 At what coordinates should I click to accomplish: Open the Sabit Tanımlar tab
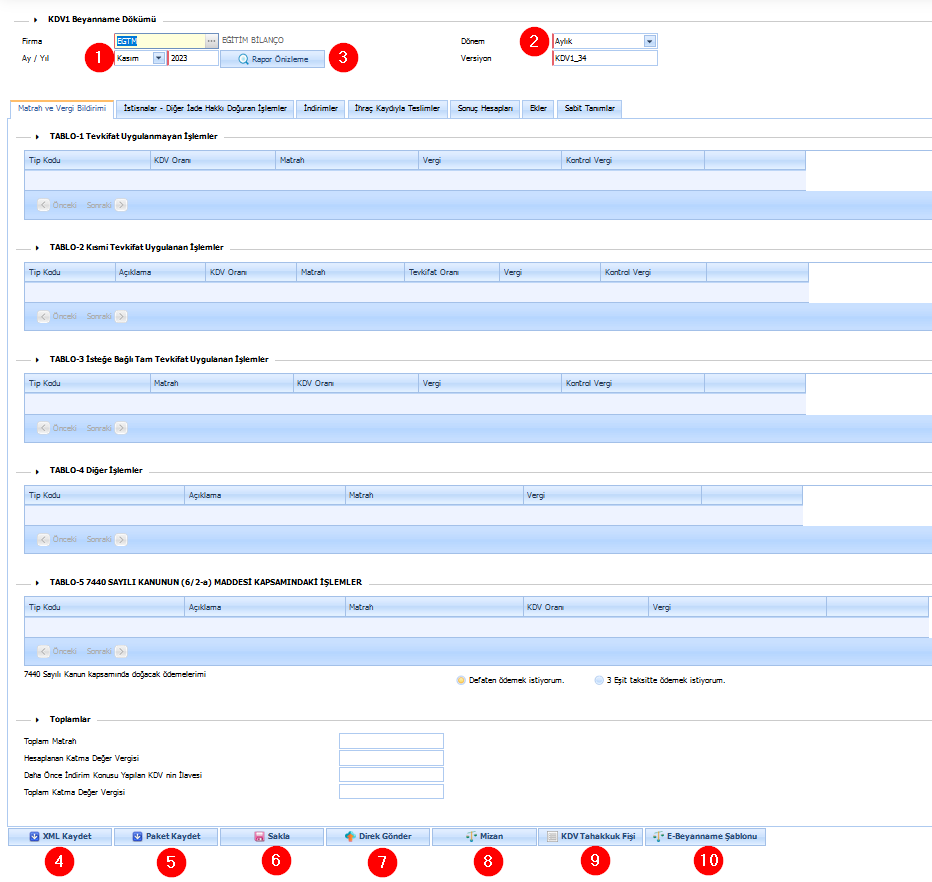(589, 109)
